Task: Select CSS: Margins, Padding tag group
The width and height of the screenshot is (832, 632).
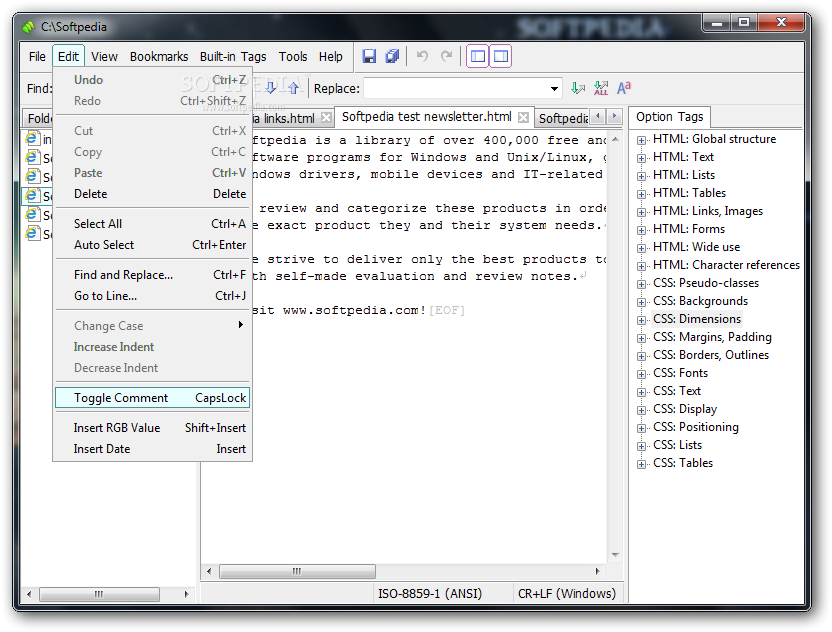Action: click(x=712, y=337)
